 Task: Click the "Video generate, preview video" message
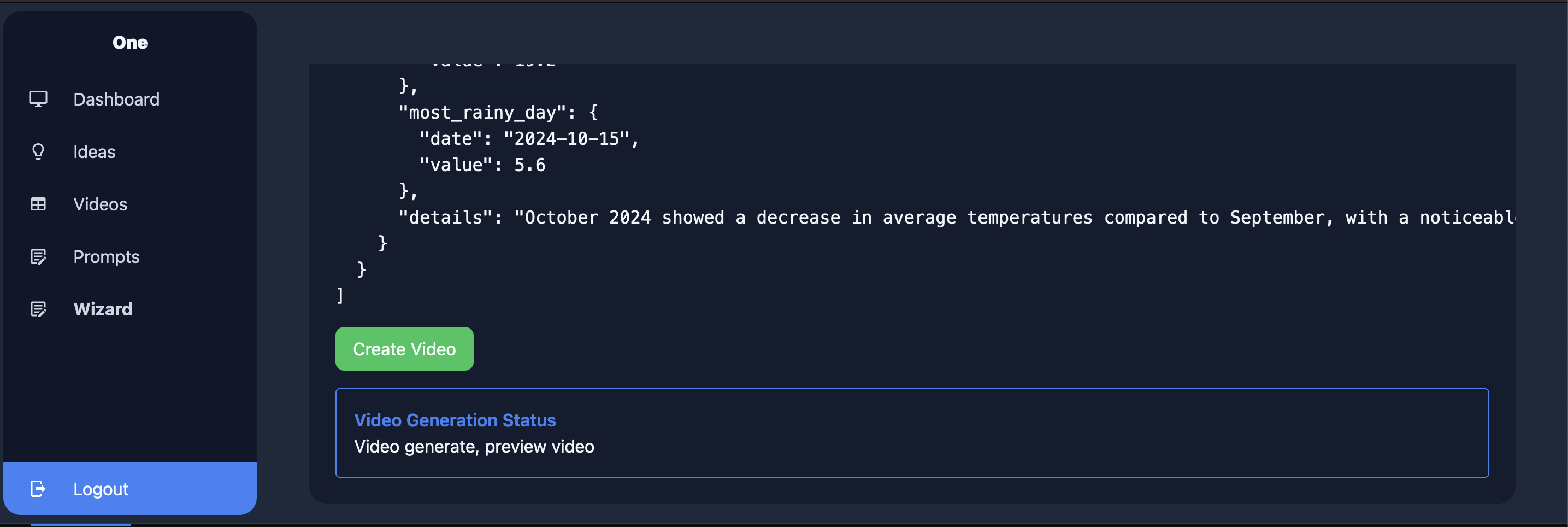click(x=474, y=447)
